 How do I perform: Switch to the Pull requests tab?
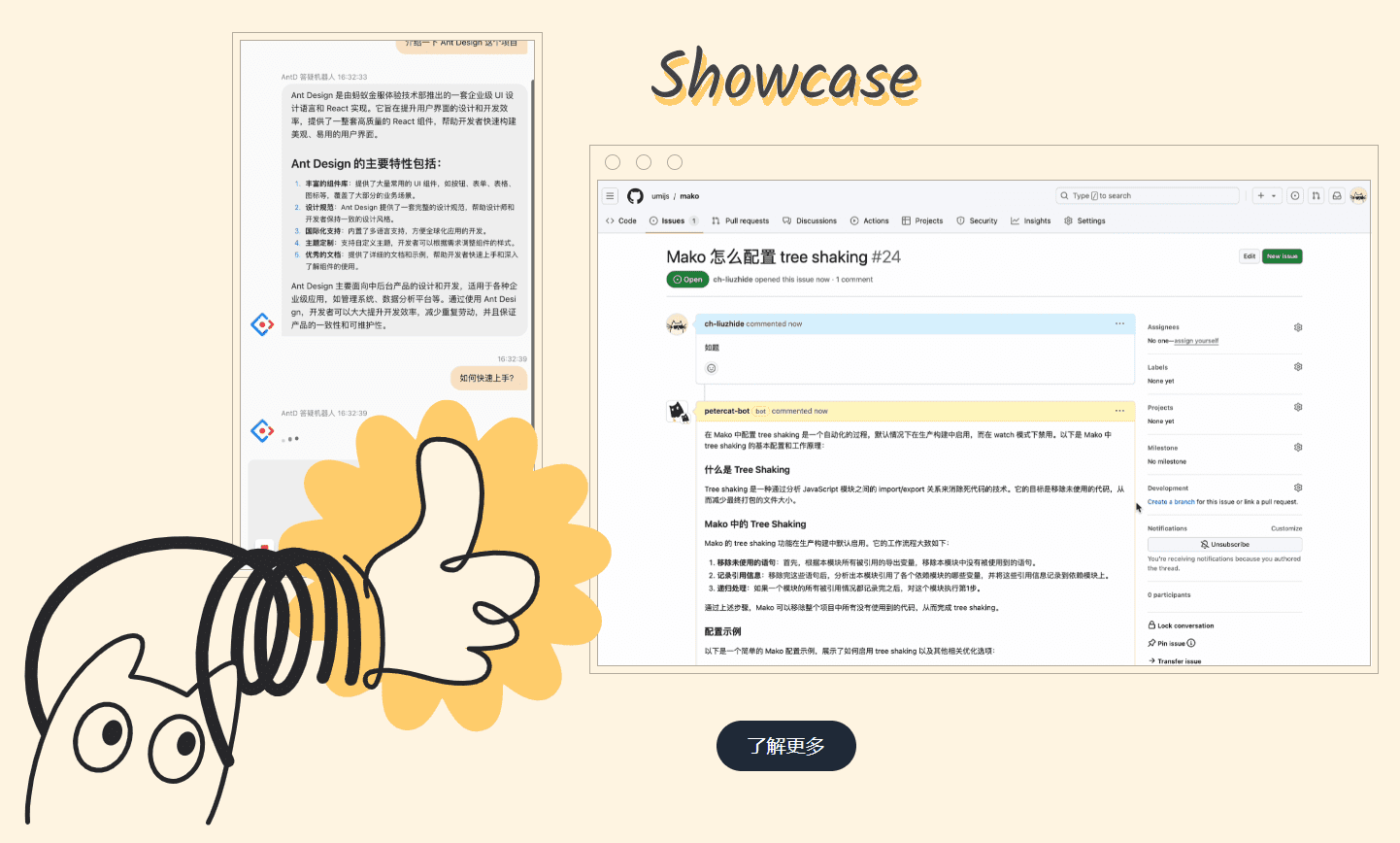(740, 221)
